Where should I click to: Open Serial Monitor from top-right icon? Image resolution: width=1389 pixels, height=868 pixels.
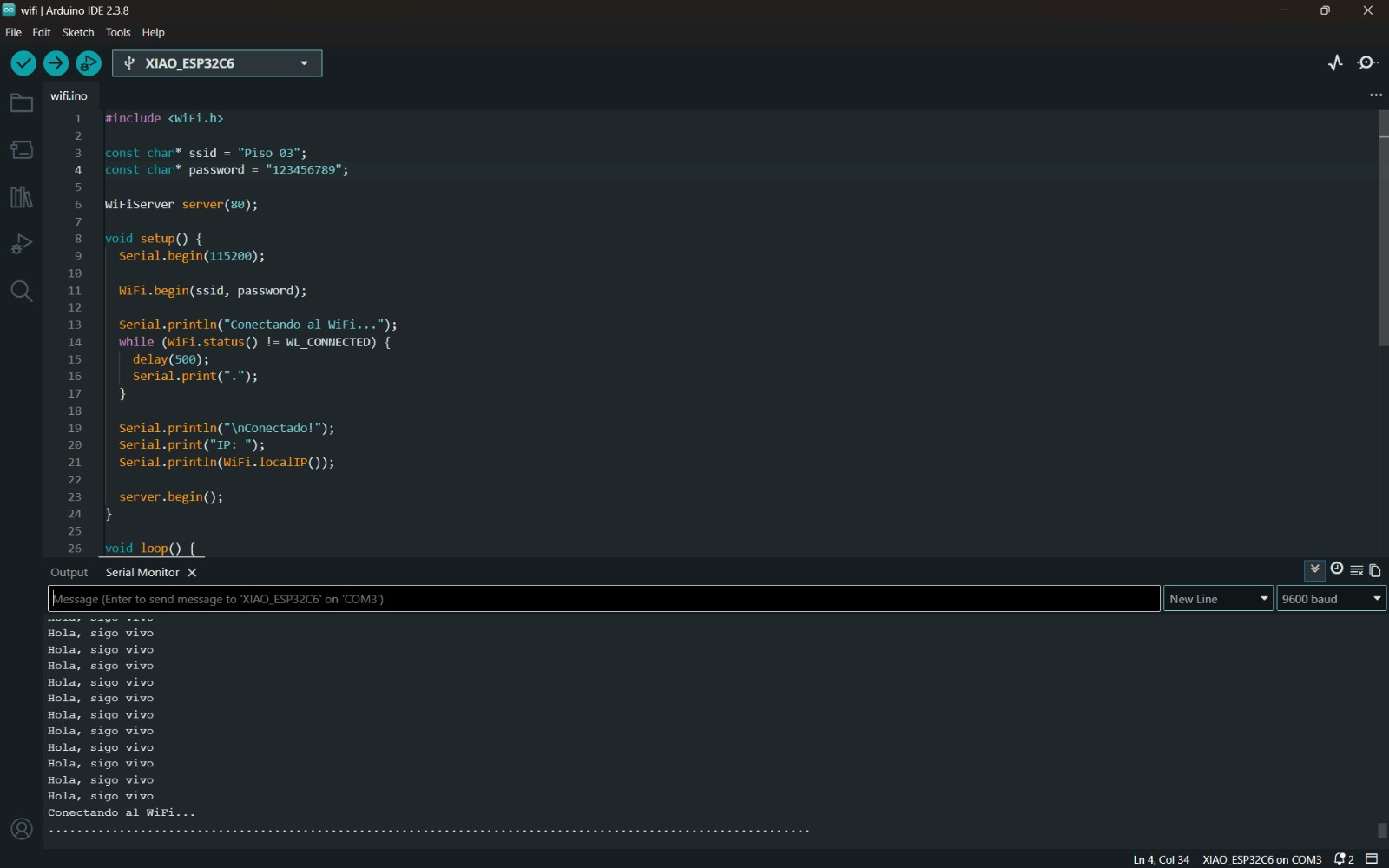coord(1368,62)
